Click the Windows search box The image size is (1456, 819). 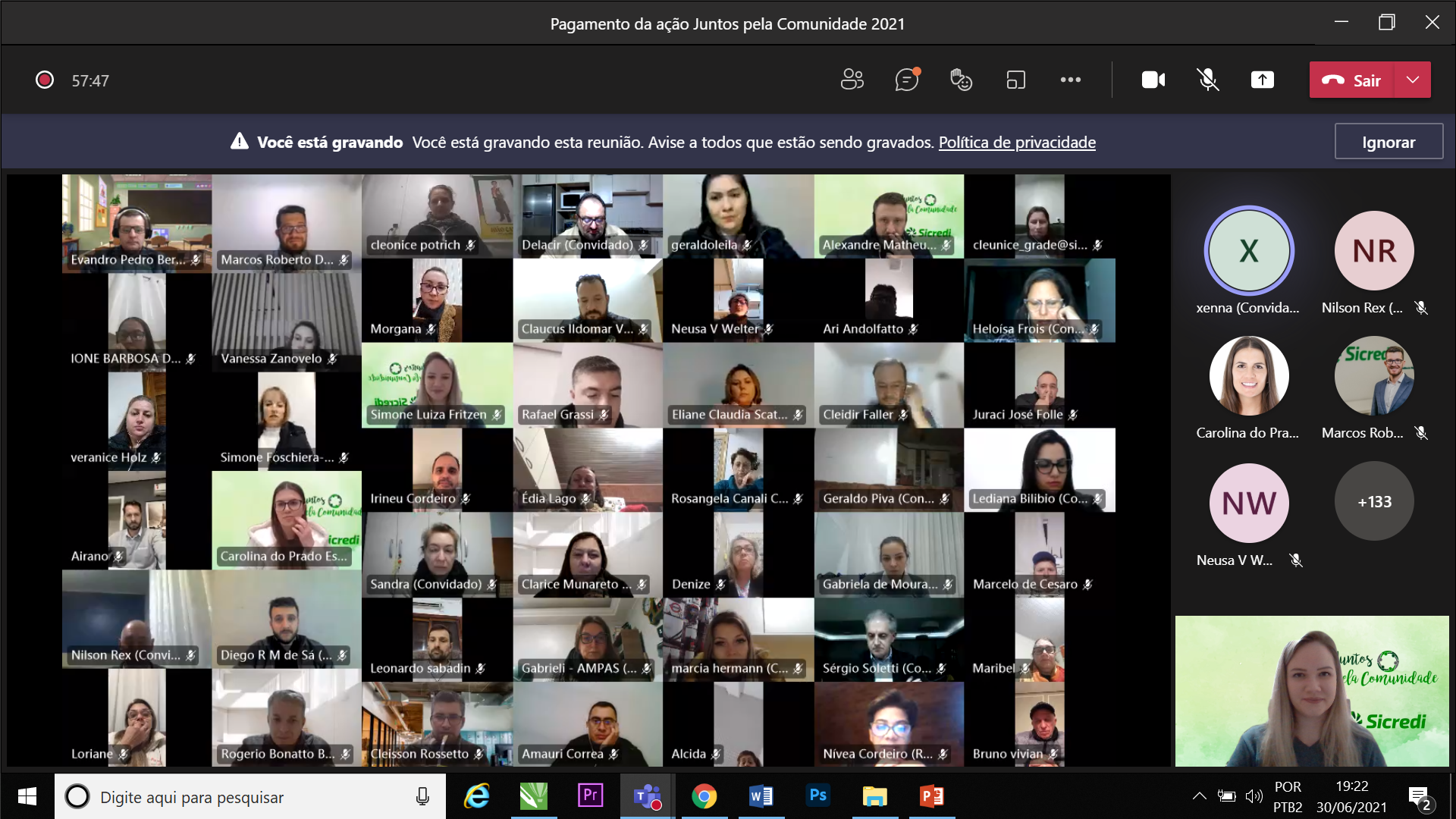click(x=250, y=797)
